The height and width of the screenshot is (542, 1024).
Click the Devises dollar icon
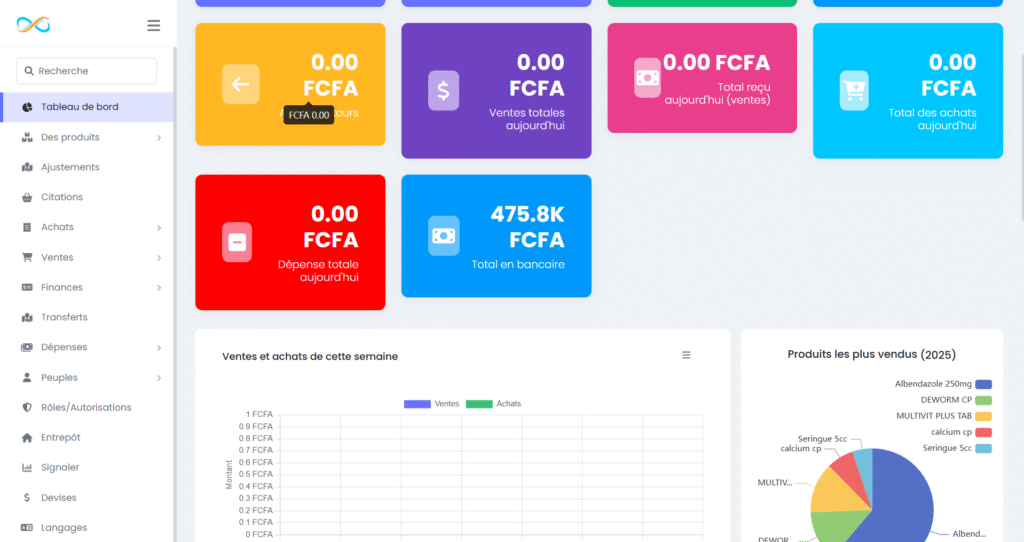click(27, 498)
